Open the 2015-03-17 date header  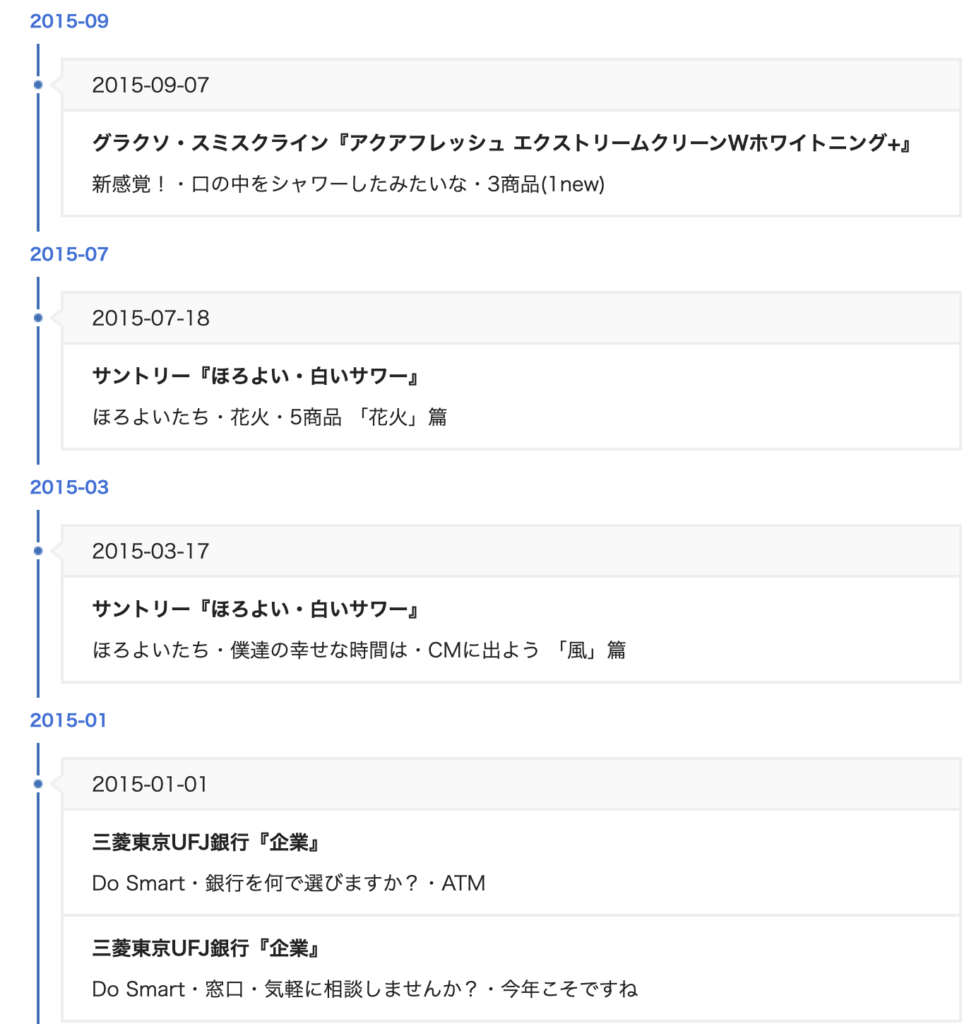click(511, 551)
